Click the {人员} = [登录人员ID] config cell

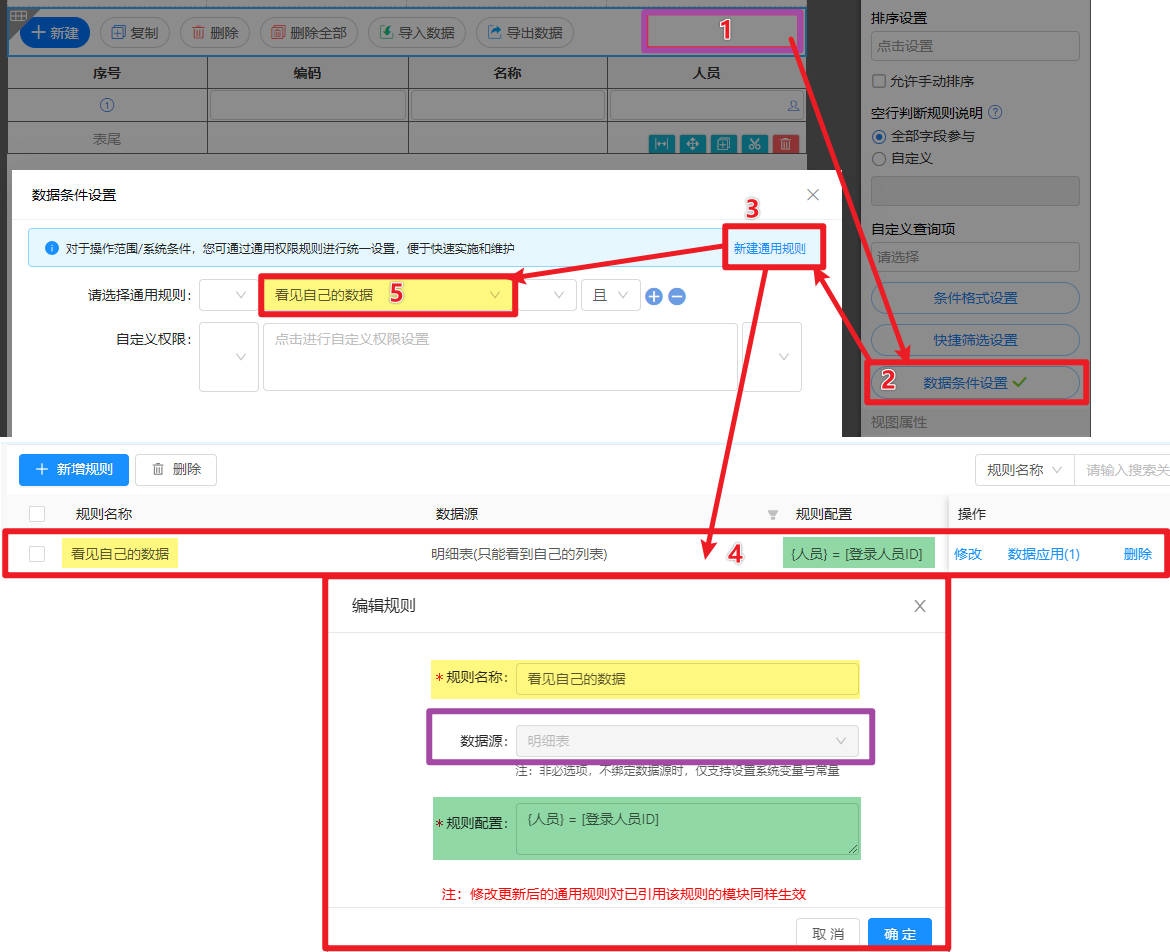coord(857,554)
